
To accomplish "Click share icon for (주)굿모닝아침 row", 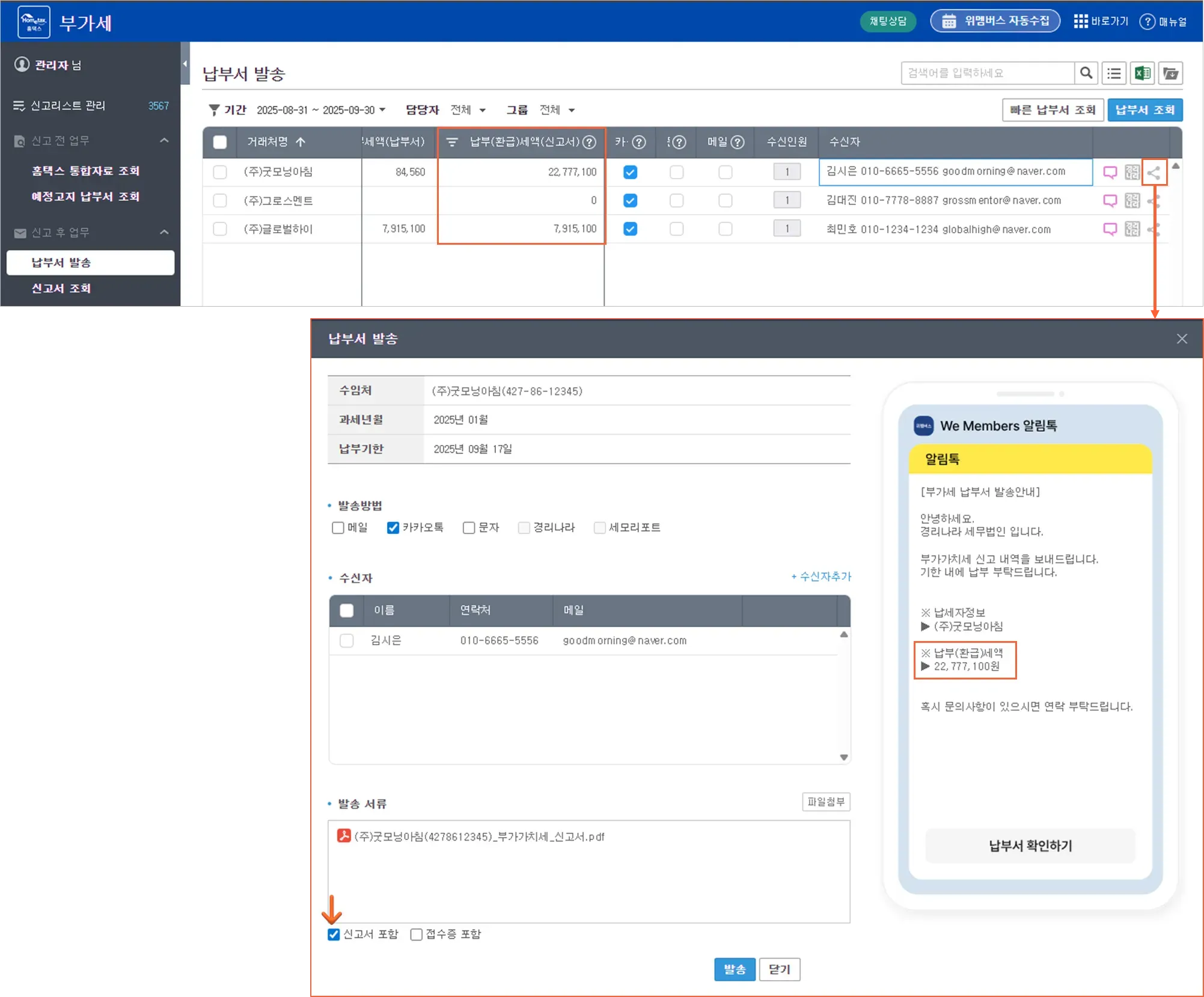I will (1154, 173).
